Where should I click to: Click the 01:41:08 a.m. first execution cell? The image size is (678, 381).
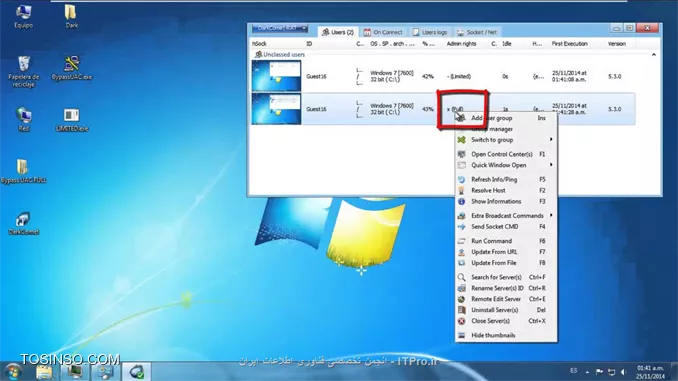point(569,76)
